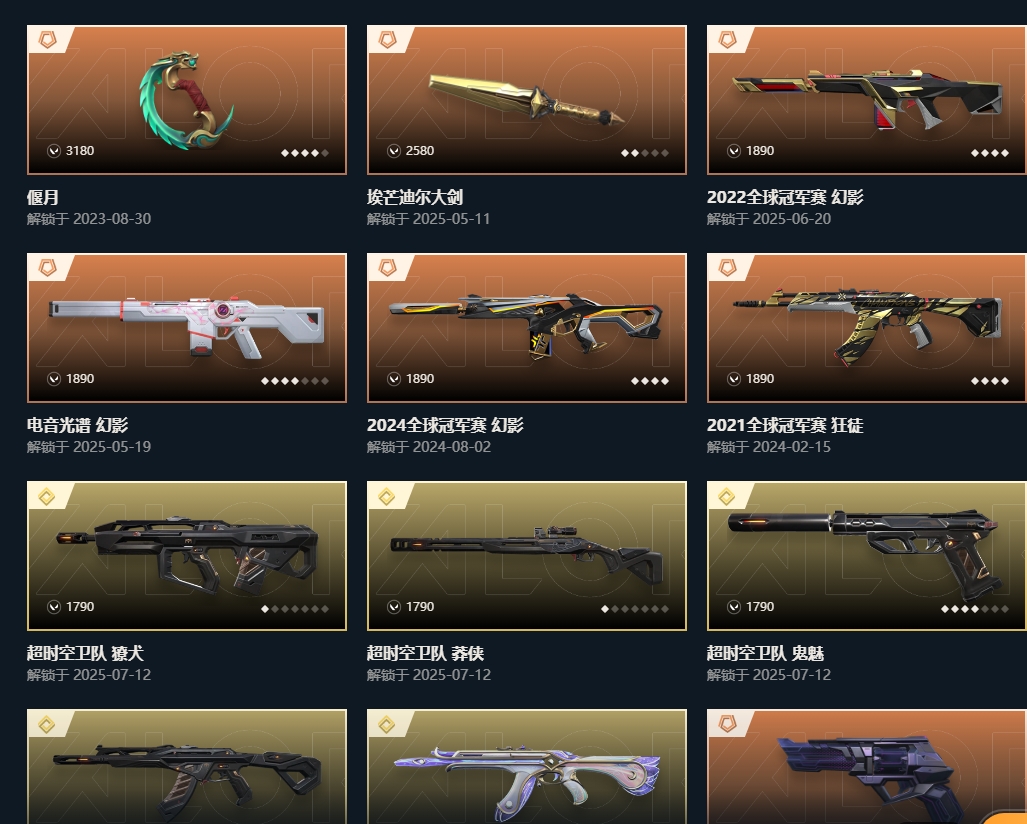Open the 埃芒迪尔大剑 golden sword thumbnail
Viewport: 1027px width, 824px height.
click(x=527, y=100)
